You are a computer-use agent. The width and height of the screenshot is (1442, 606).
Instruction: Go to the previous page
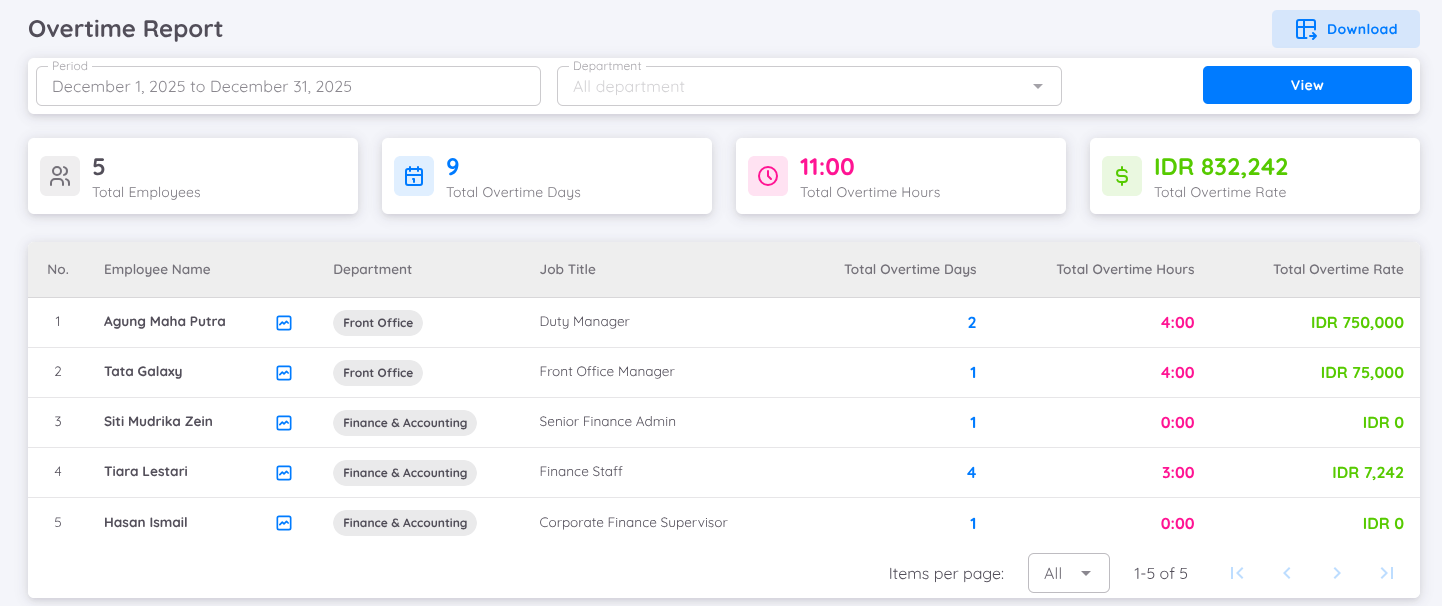(1287, 573)
